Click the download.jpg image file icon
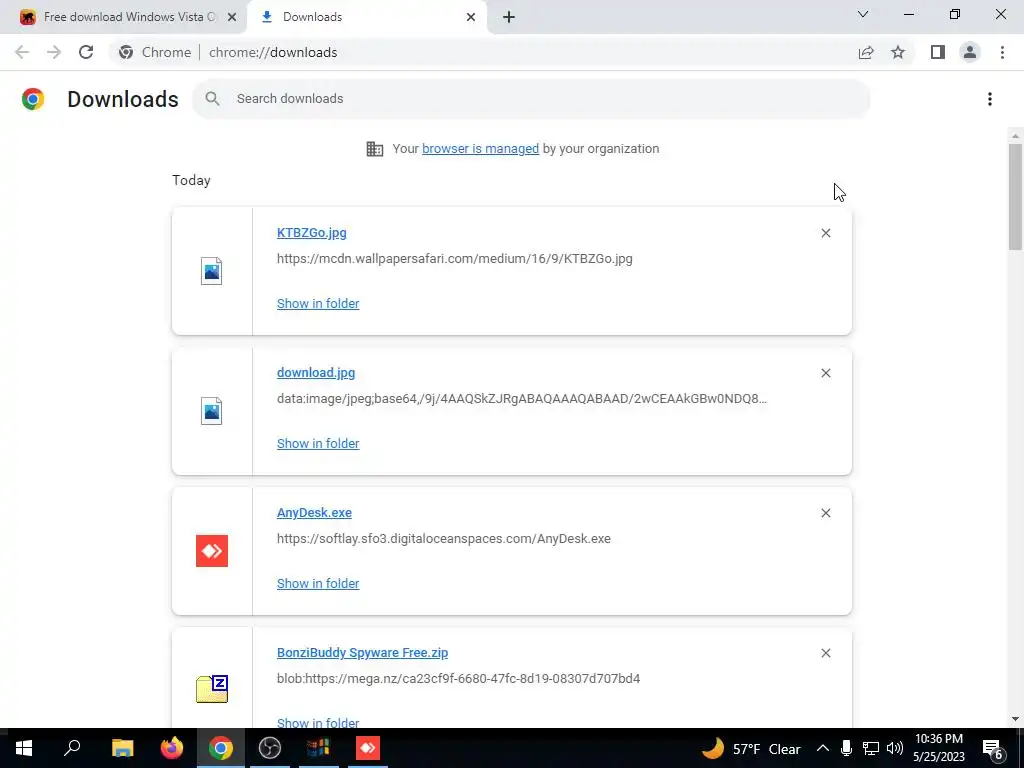Viewport: 1024px width, 768px height. pos(212,411)
